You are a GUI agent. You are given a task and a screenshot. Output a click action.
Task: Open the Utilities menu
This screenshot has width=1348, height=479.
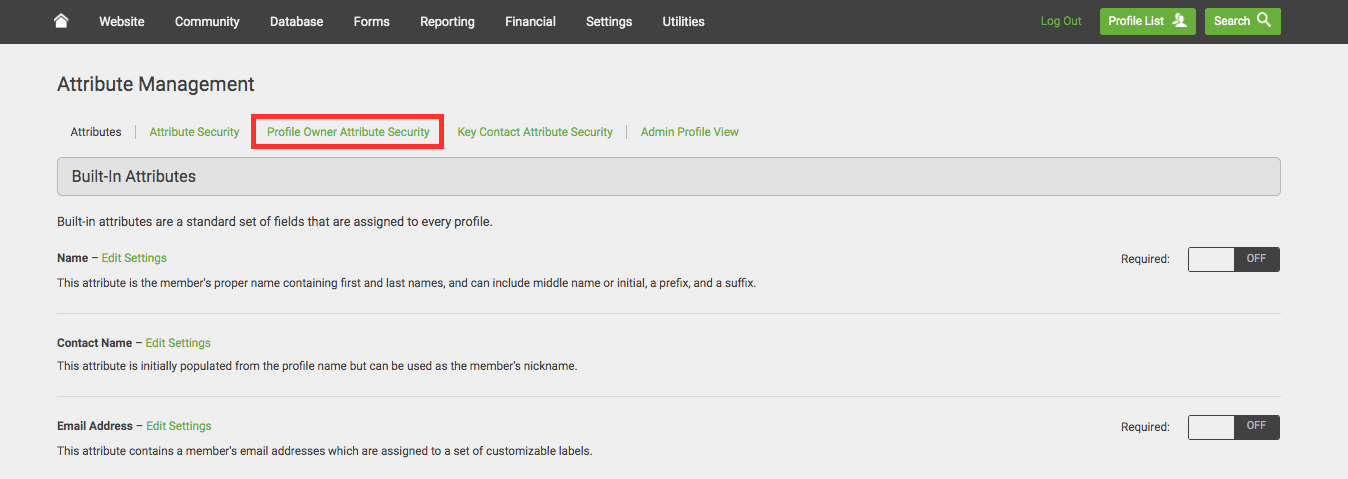683,21
